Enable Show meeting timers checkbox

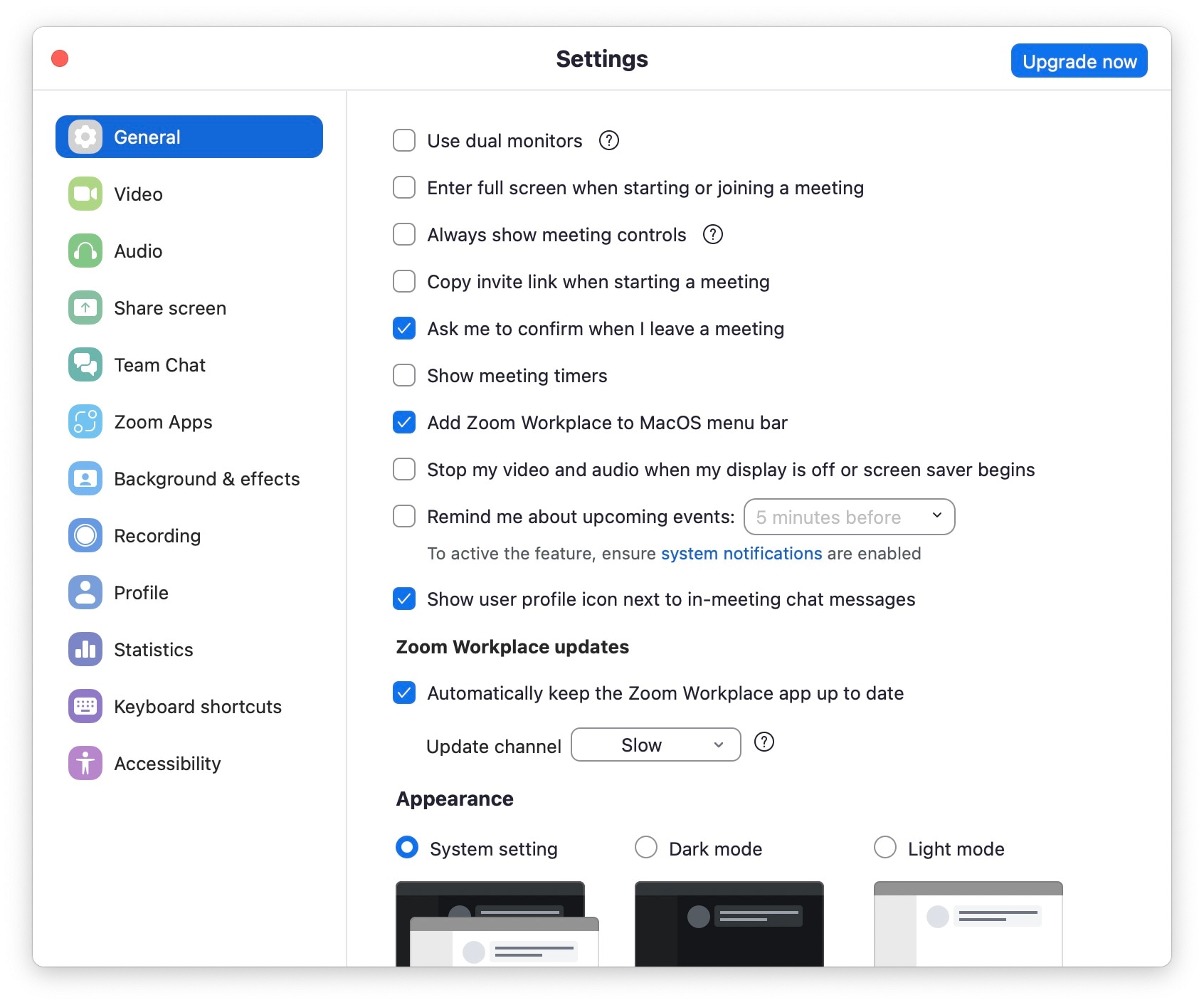point(404,375)
